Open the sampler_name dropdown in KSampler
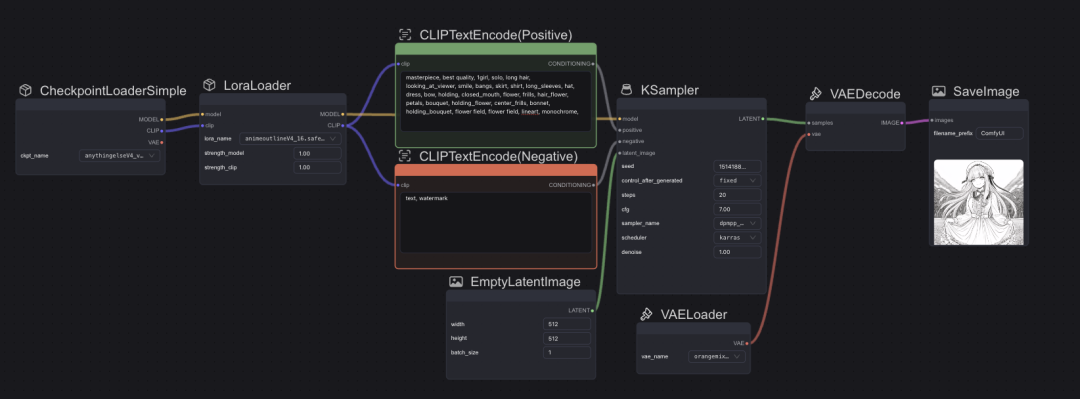1080x399 pixels. pyautogui.click(x=736, y=223)
